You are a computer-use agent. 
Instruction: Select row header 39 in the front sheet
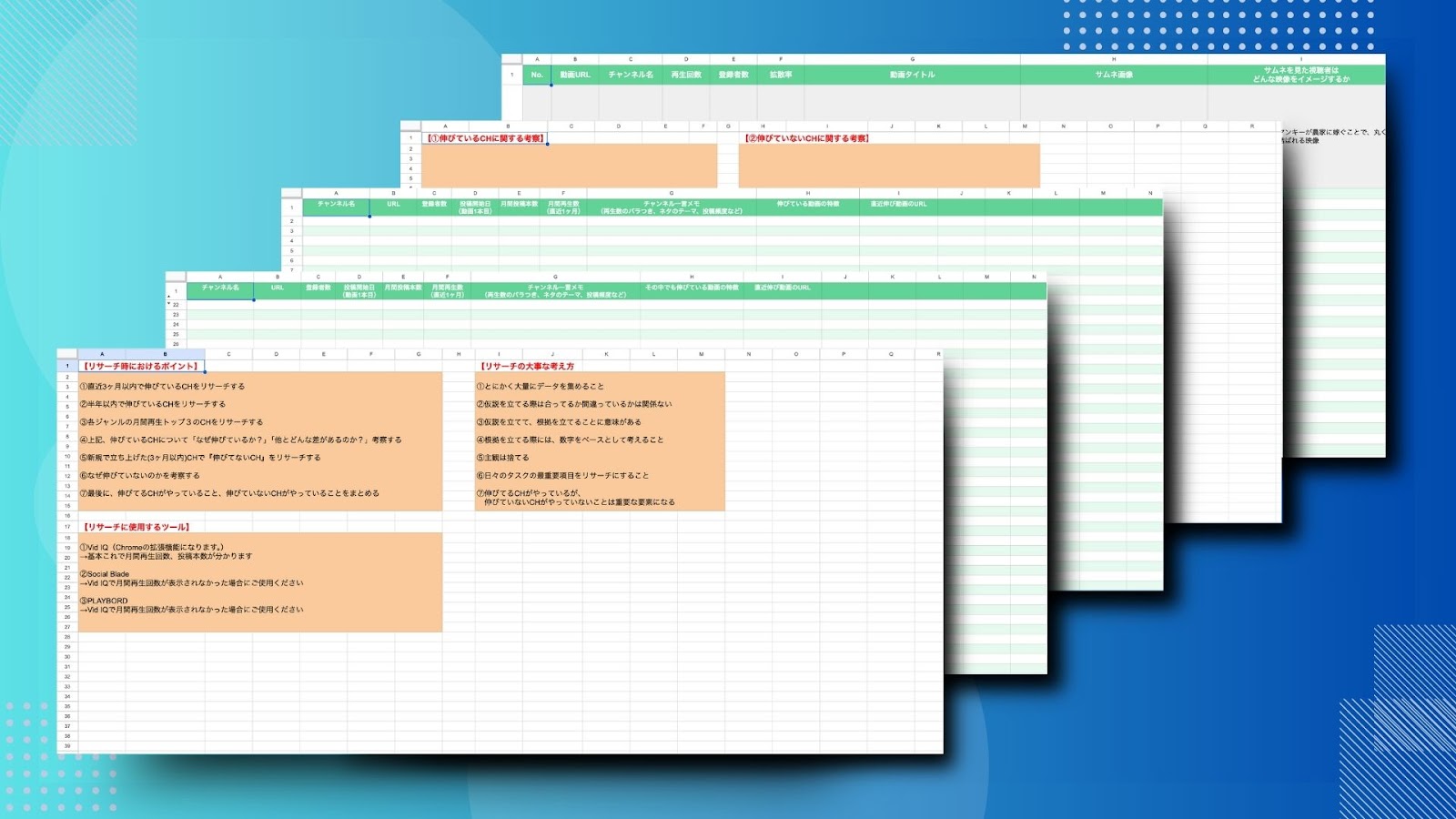click(67, 746)
